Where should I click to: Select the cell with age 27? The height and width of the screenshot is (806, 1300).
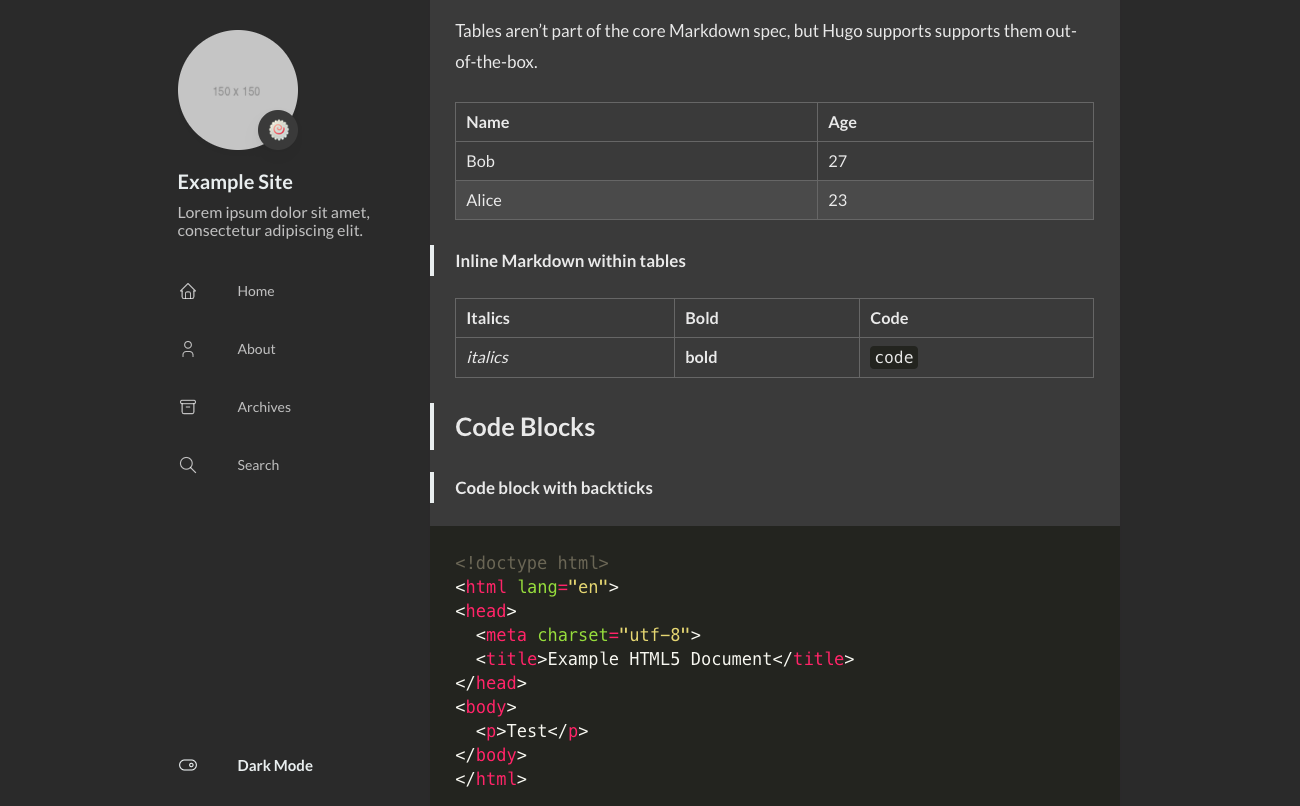955,161
